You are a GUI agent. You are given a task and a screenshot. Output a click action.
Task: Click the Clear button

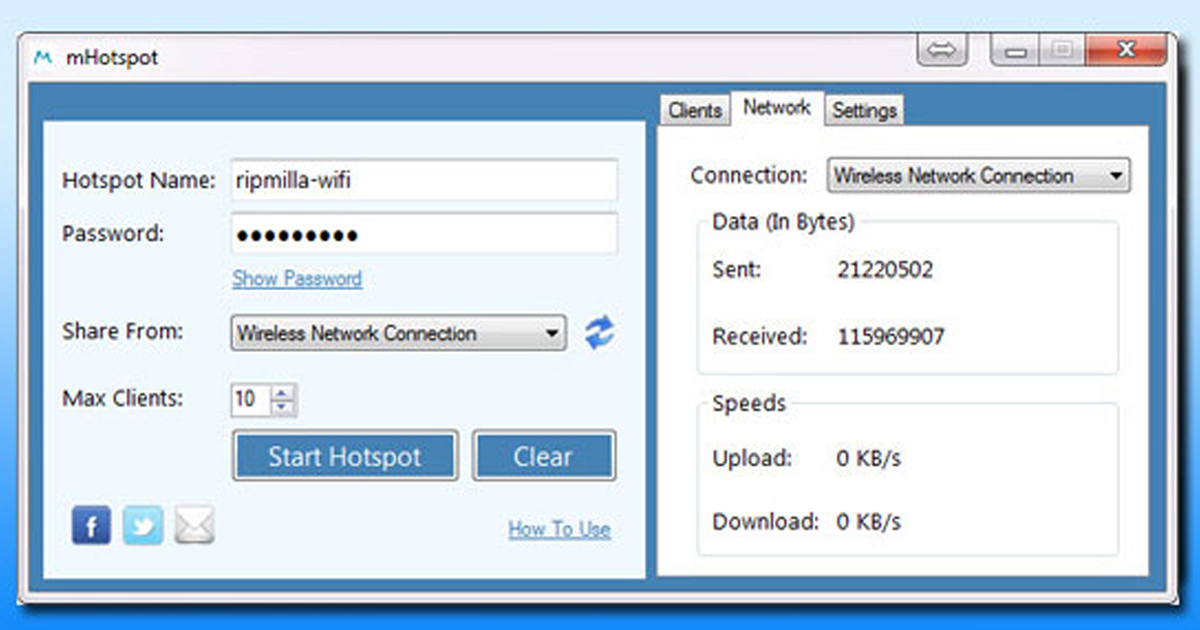click(x=544, y=456)
